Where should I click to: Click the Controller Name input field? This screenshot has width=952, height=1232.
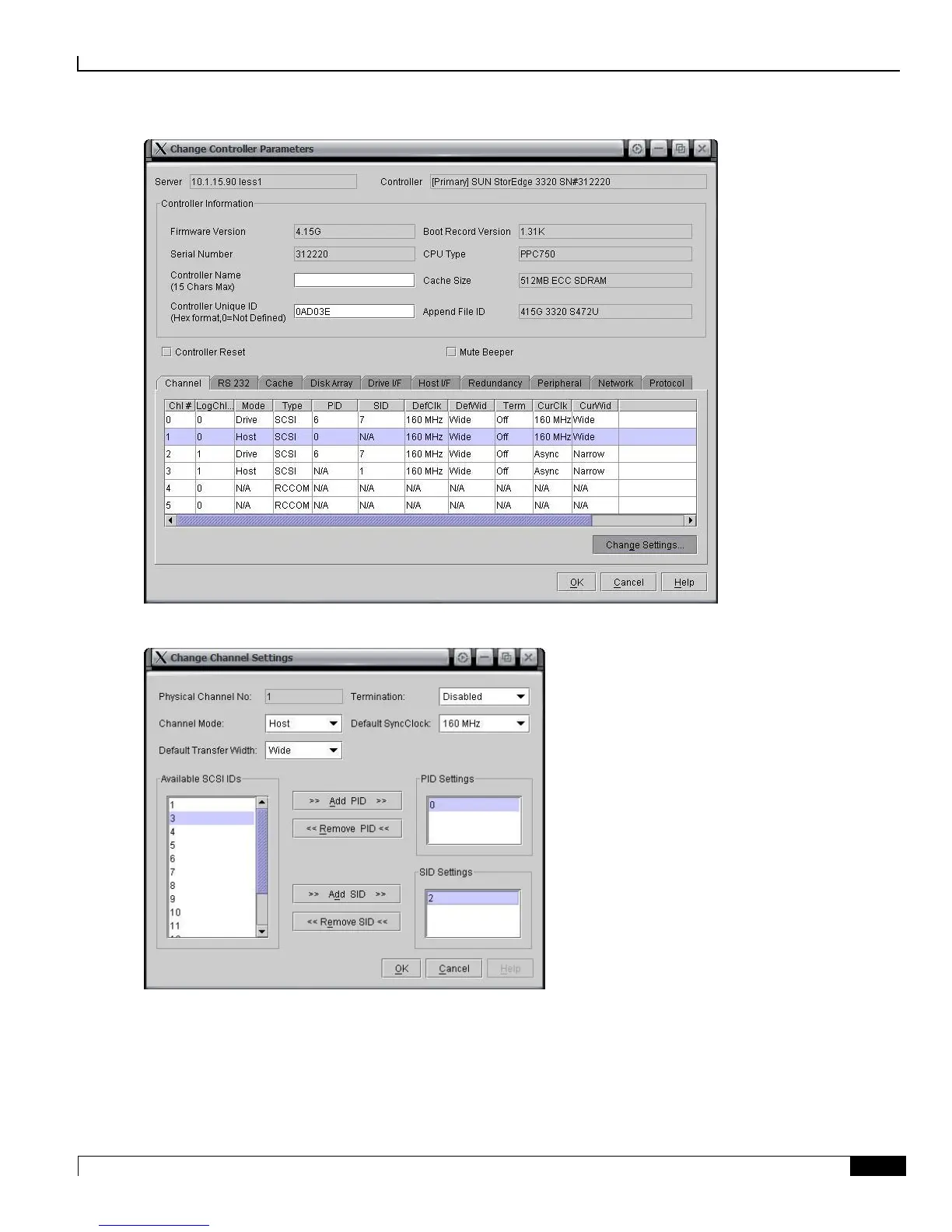354,280
